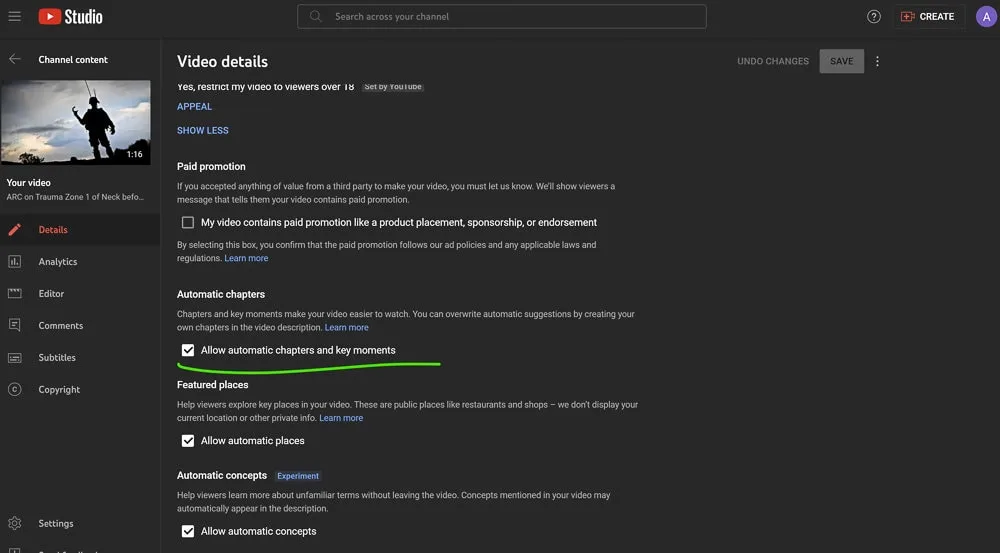The width and height of the screenshot is (1000, 553).
Task: Click the Settings gear icon
Action: [15, 523]
